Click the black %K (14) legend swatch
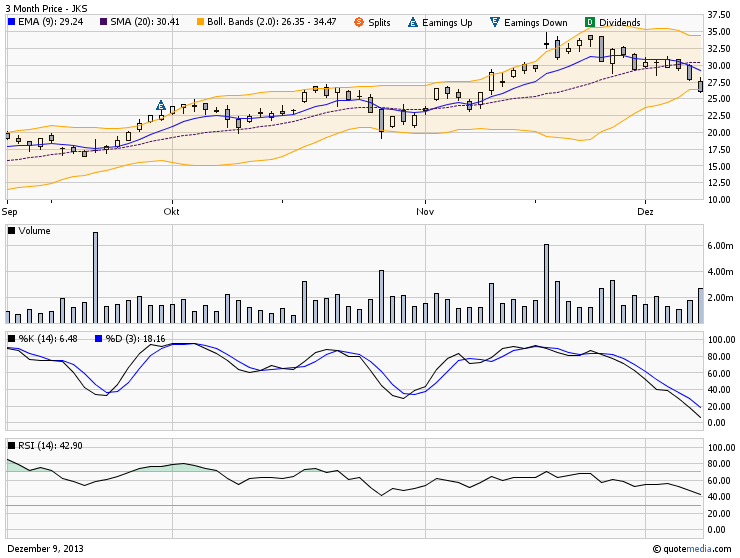This screenshot has width=740, height=558. [12, 338]
